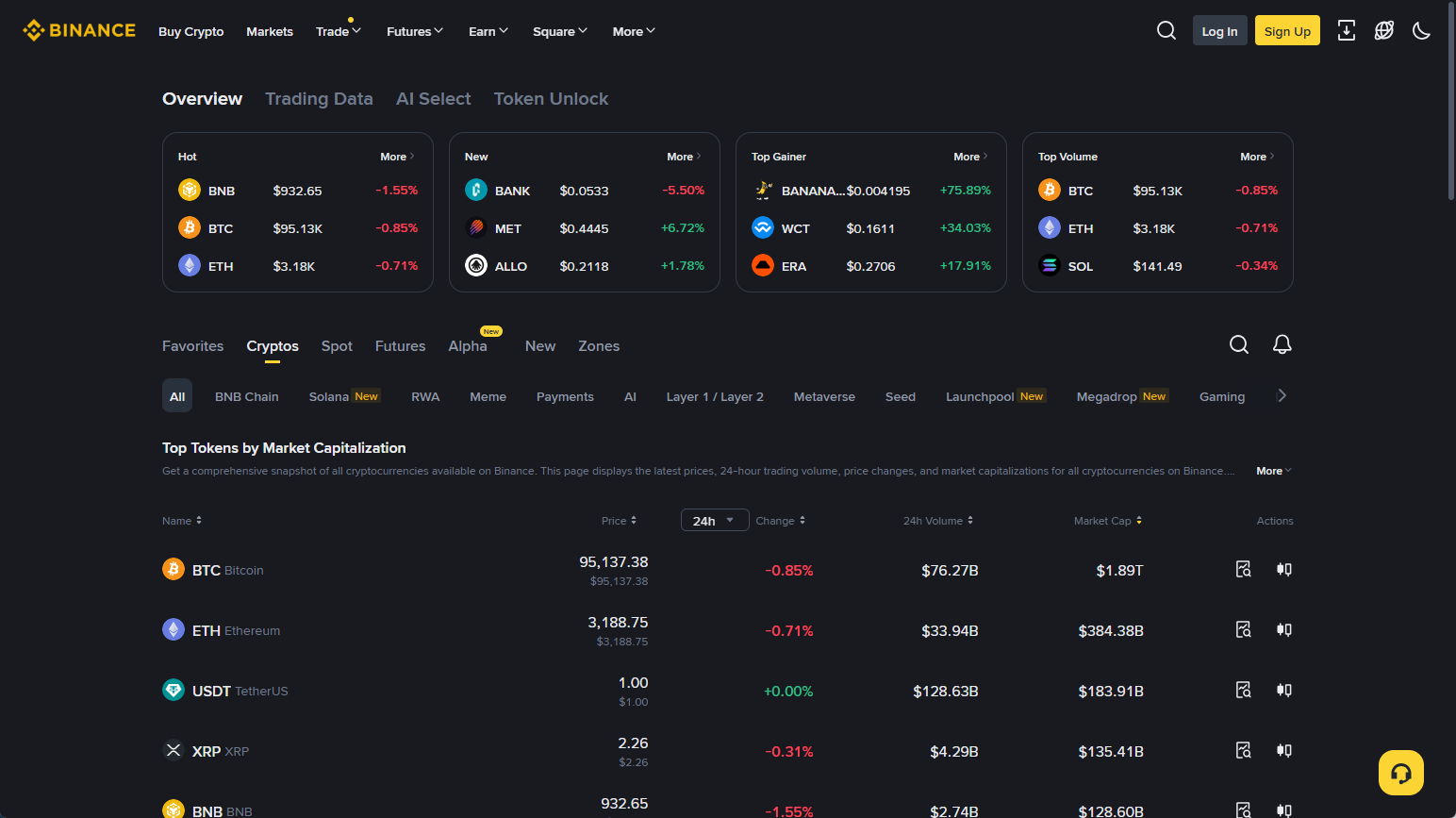Click the Sign Up button
Image resolution: width=1456 pixels, height=818 pixels.
1286,31
